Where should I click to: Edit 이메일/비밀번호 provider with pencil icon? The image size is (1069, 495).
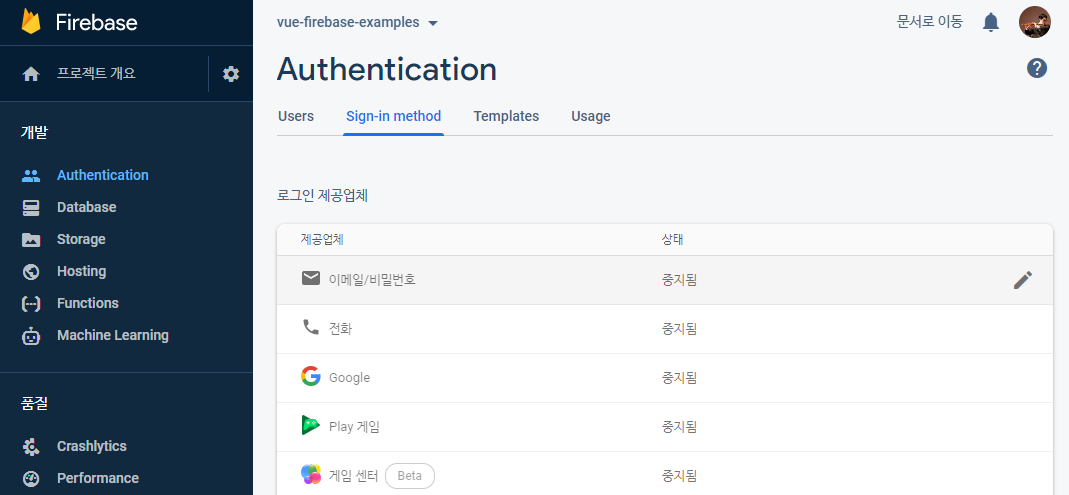pos(1023,280)
